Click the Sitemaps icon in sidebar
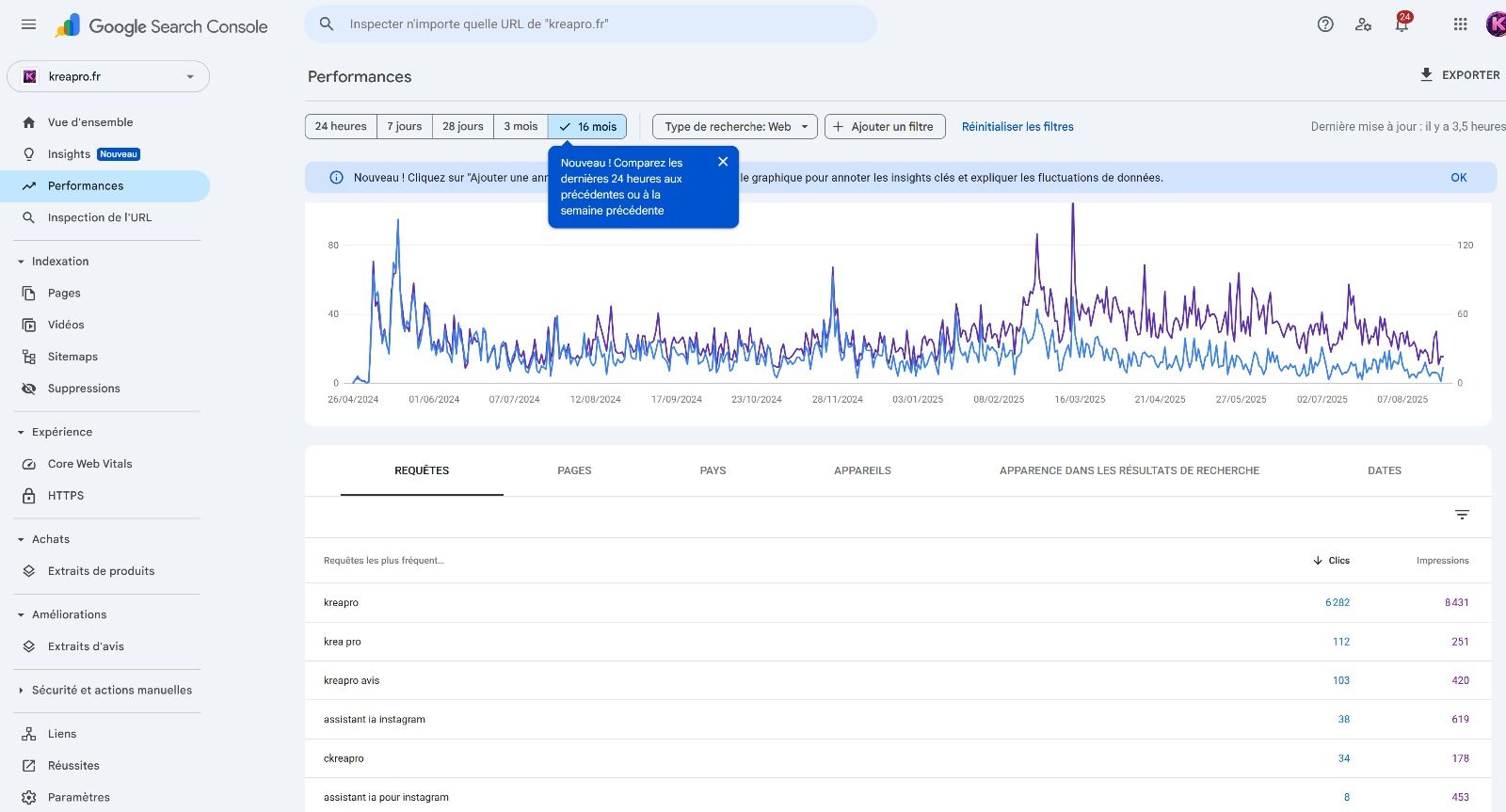Image resolution: width=1506 pixels, height=812 pixels. [x=29, y=357]
